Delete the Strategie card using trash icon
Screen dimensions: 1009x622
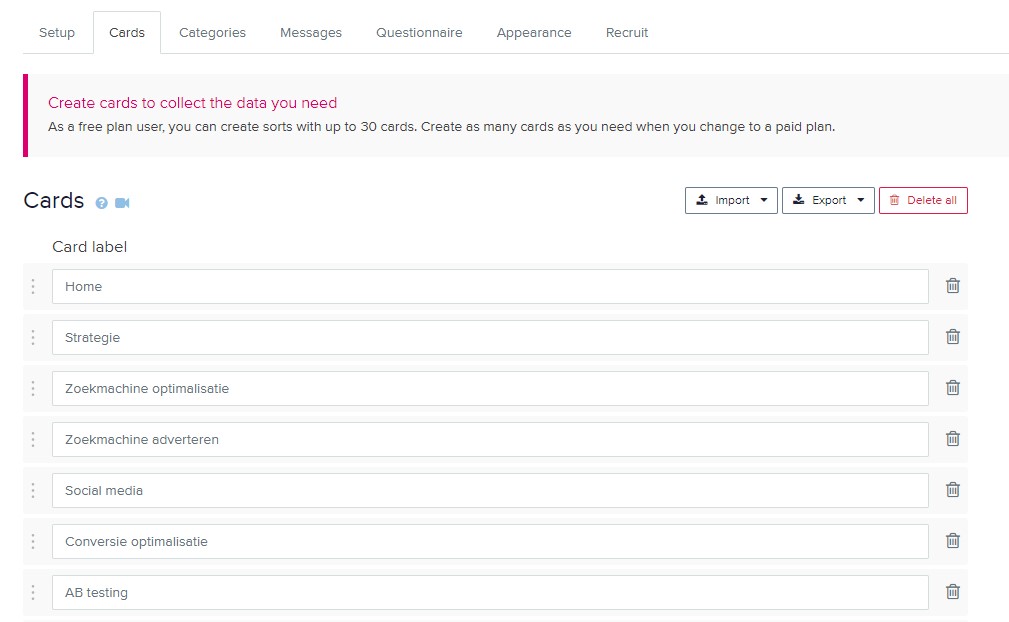pyautogui.click(x=952, y=337)
